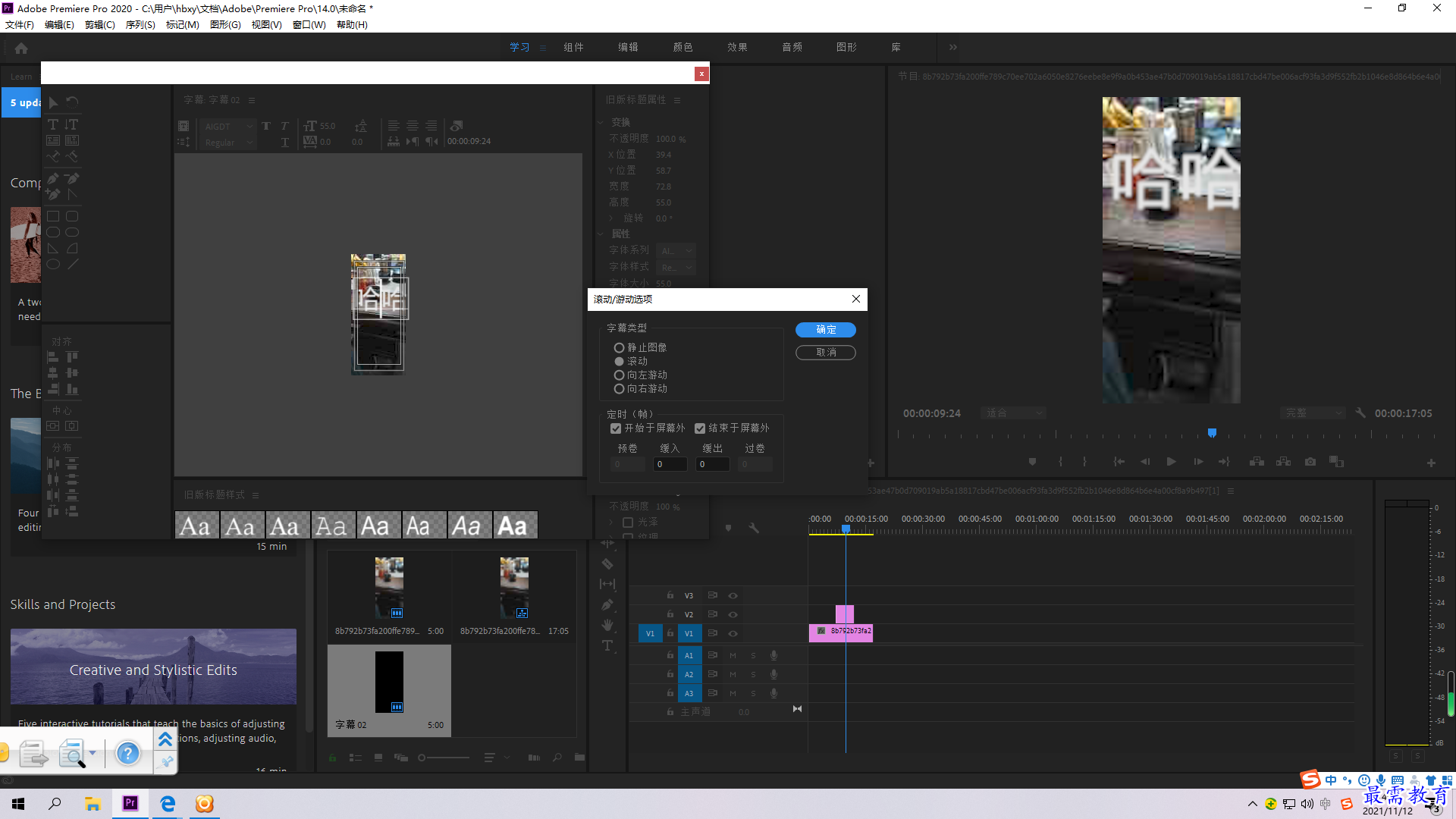Uncheck the 开始于屏幕外 checkbox

pos(616,428)
